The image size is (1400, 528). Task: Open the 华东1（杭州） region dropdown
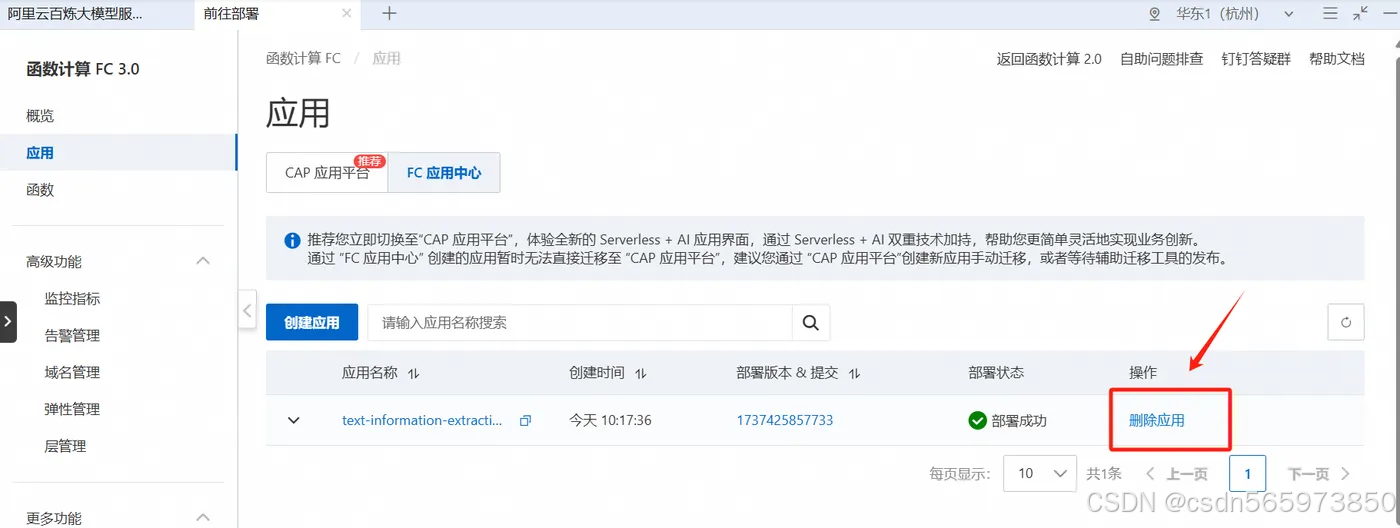pos(1235,14)
